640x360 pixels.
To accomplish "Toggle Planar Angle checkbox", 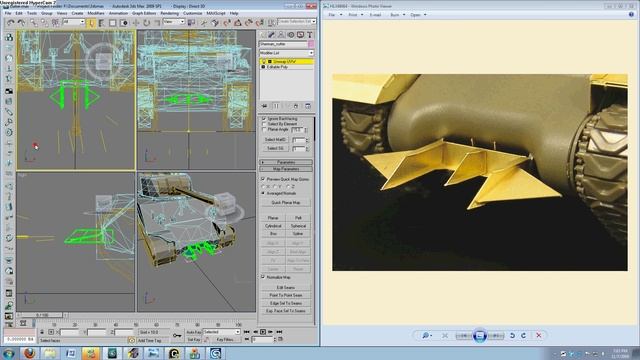I will (264, 129).
